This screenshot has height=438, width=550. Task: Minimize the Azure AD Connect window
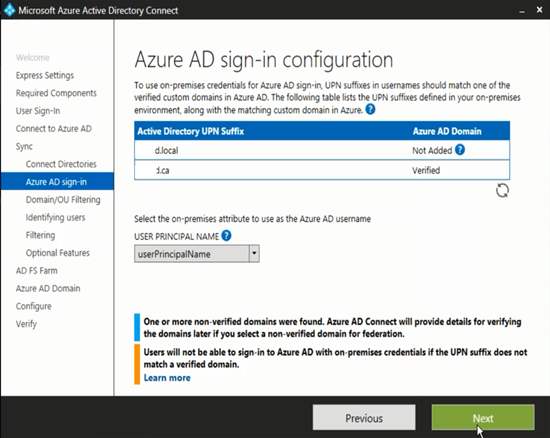click(x=522, y=11)
